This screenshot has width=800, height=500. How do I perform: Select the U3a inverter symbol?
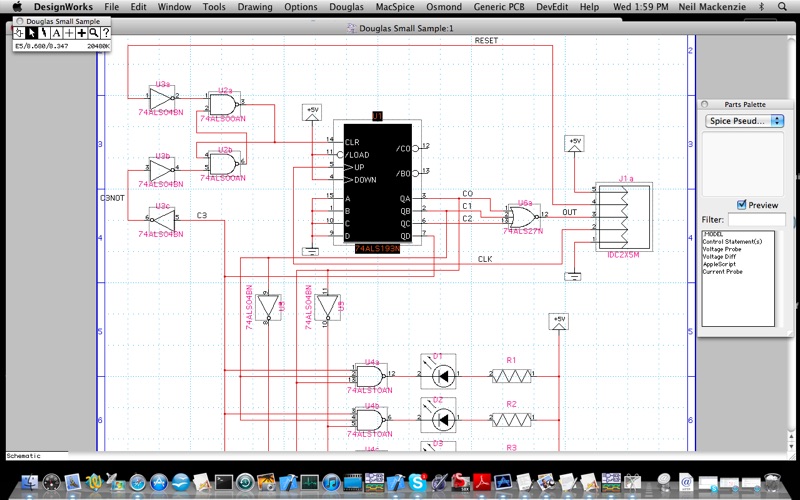162,96
